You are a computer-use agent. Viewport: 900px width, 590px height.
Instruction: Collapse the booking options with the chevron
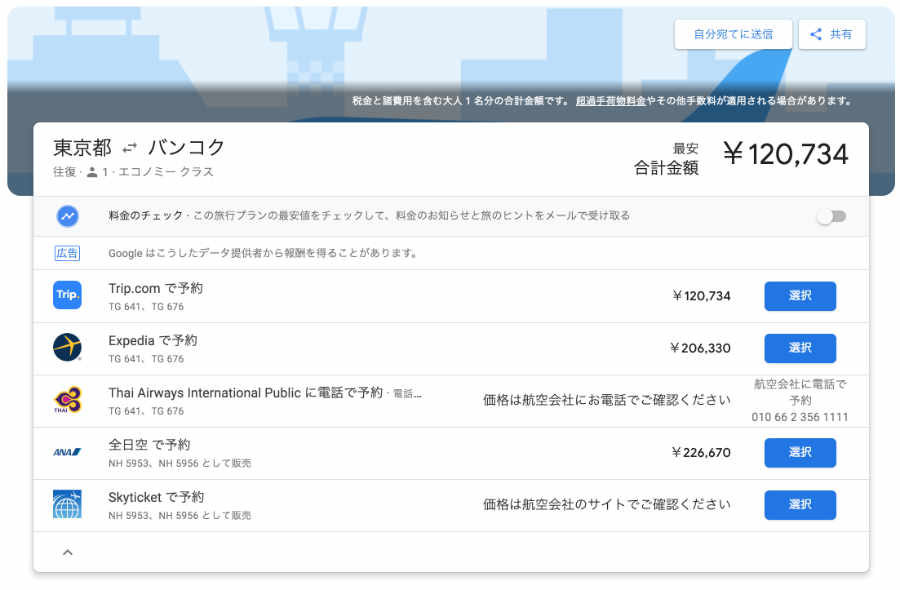[x=68, y=552]
